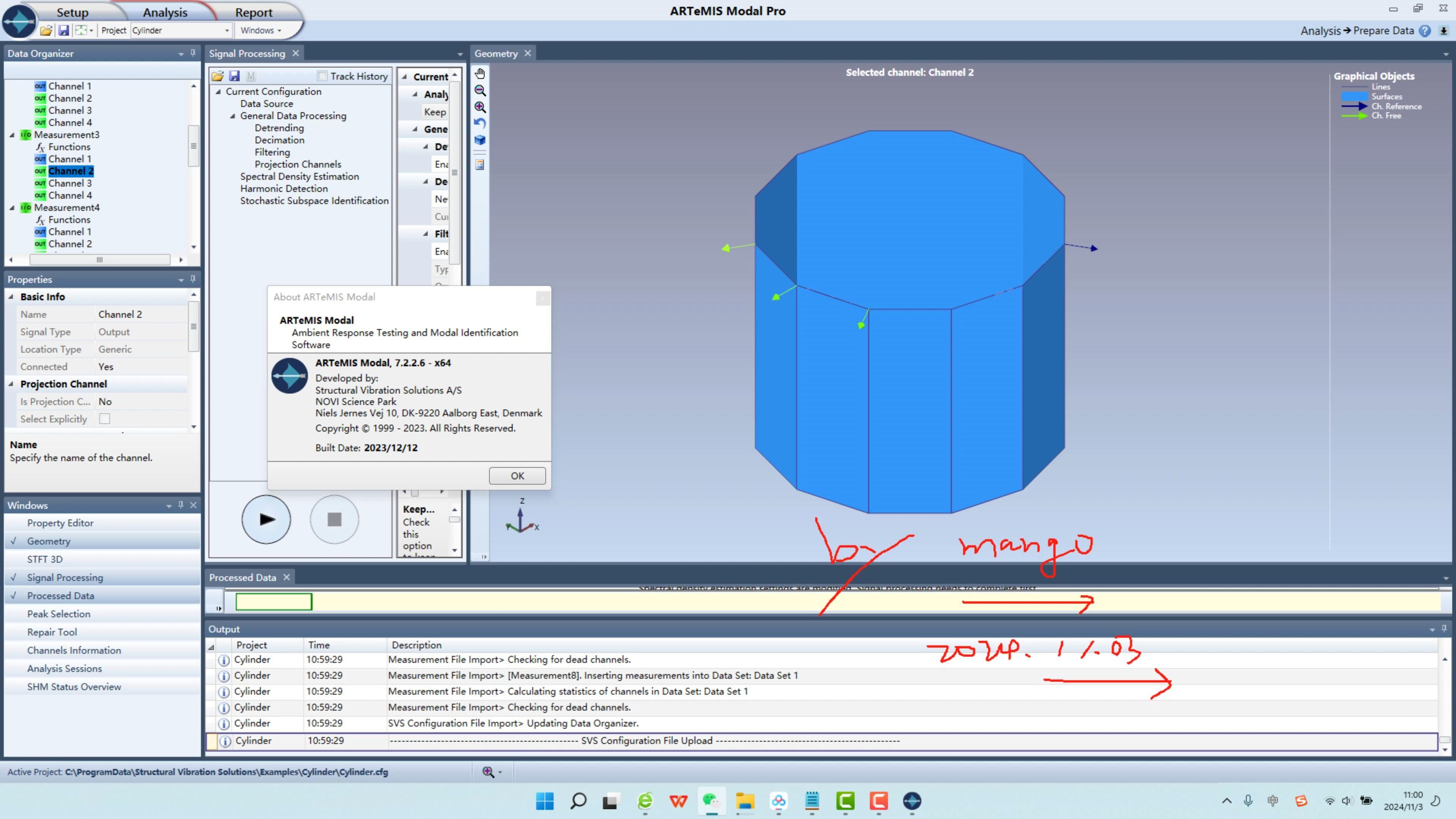Pin the Output panel
The width and height of the screenshot is (1456, 819).
tap(1444, 629)
